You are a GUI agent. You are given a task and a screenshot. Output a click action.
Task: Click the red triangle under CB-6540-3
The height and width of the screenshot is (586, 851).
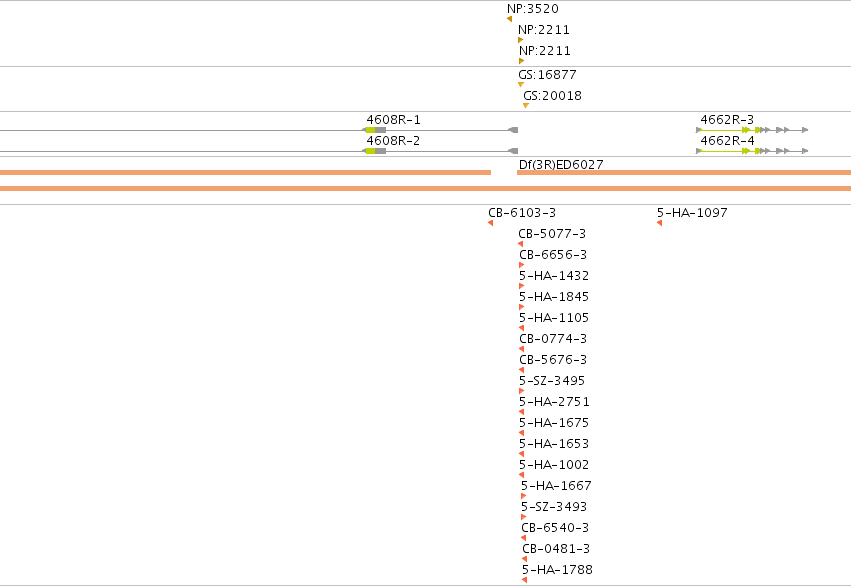(x=523, y=538)
